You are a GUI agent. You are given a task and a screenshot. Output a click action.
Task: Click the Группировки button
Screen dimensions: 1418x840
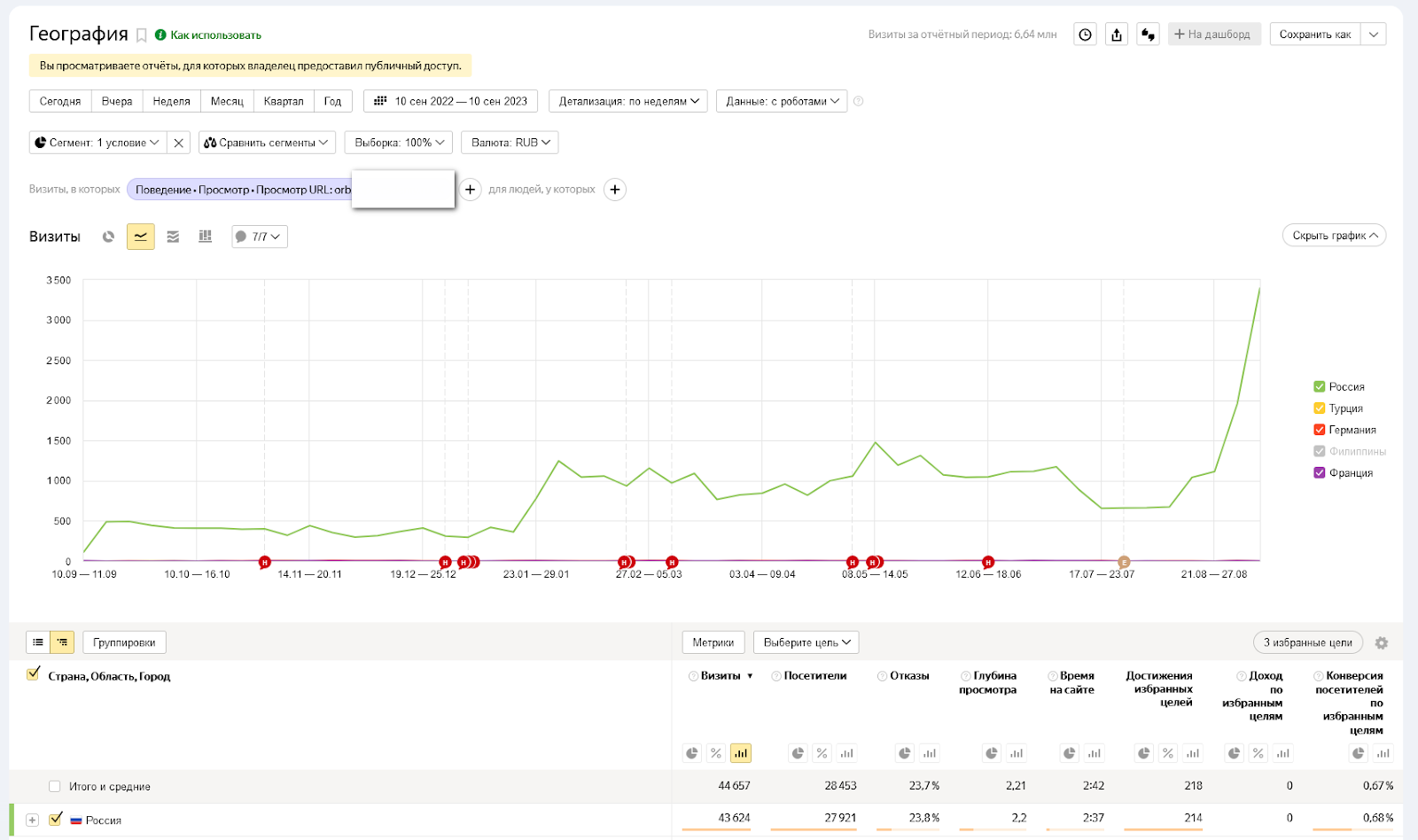tap(124, 642)
